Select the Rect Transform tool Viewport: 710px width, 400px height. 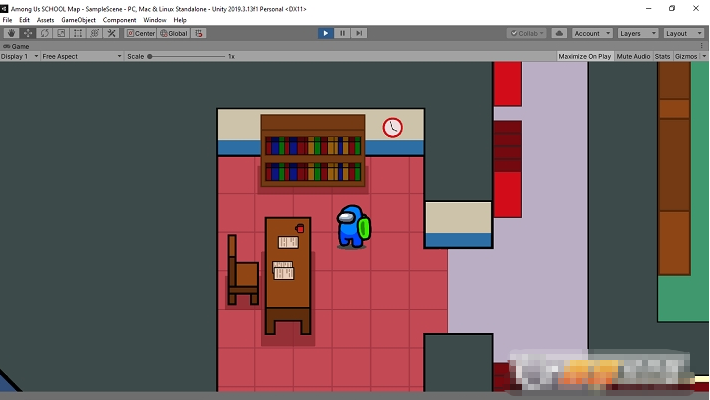78,33
